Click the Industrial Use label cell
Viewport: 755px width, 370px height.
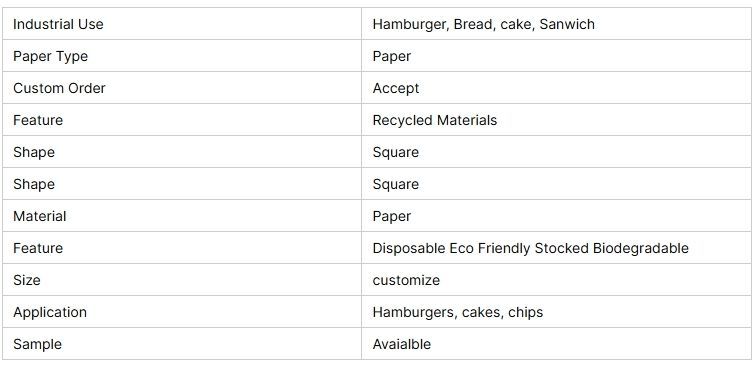tap(182, 24)
